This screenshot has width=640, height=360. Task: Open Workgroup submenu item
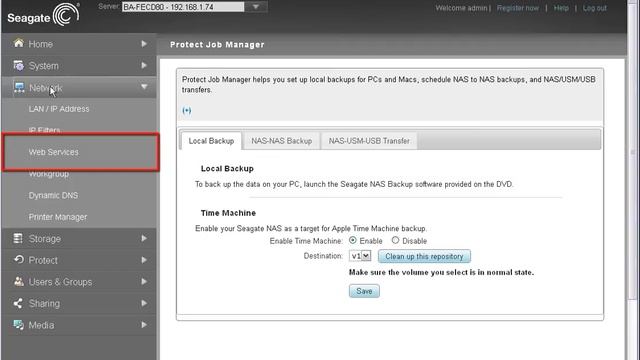49,174
